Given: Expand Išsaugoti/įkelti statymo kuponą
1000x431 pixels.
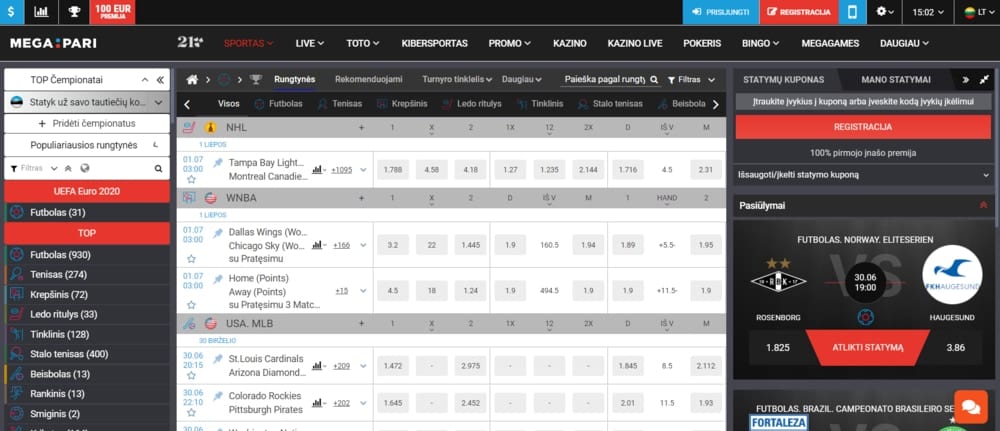Looking at the screenshot, I should click(x=862, y=174).
